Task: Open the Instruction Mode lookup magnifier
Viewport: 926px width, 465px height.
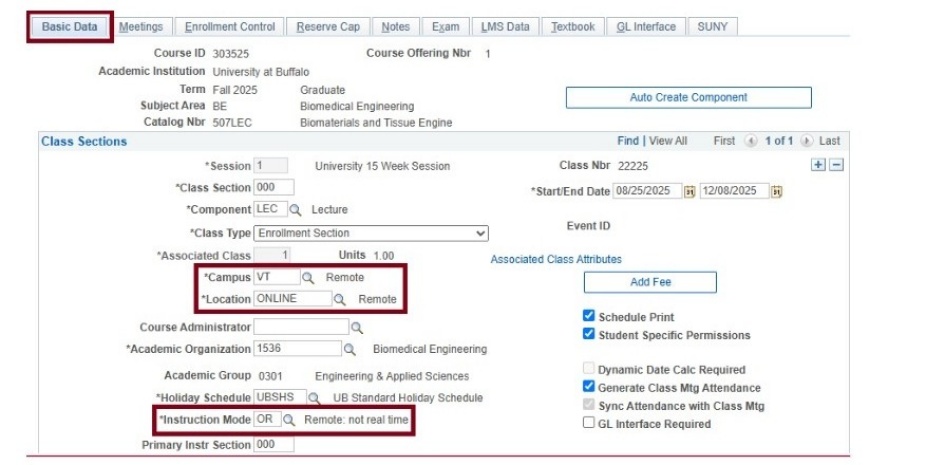Action: click(289, 420)
